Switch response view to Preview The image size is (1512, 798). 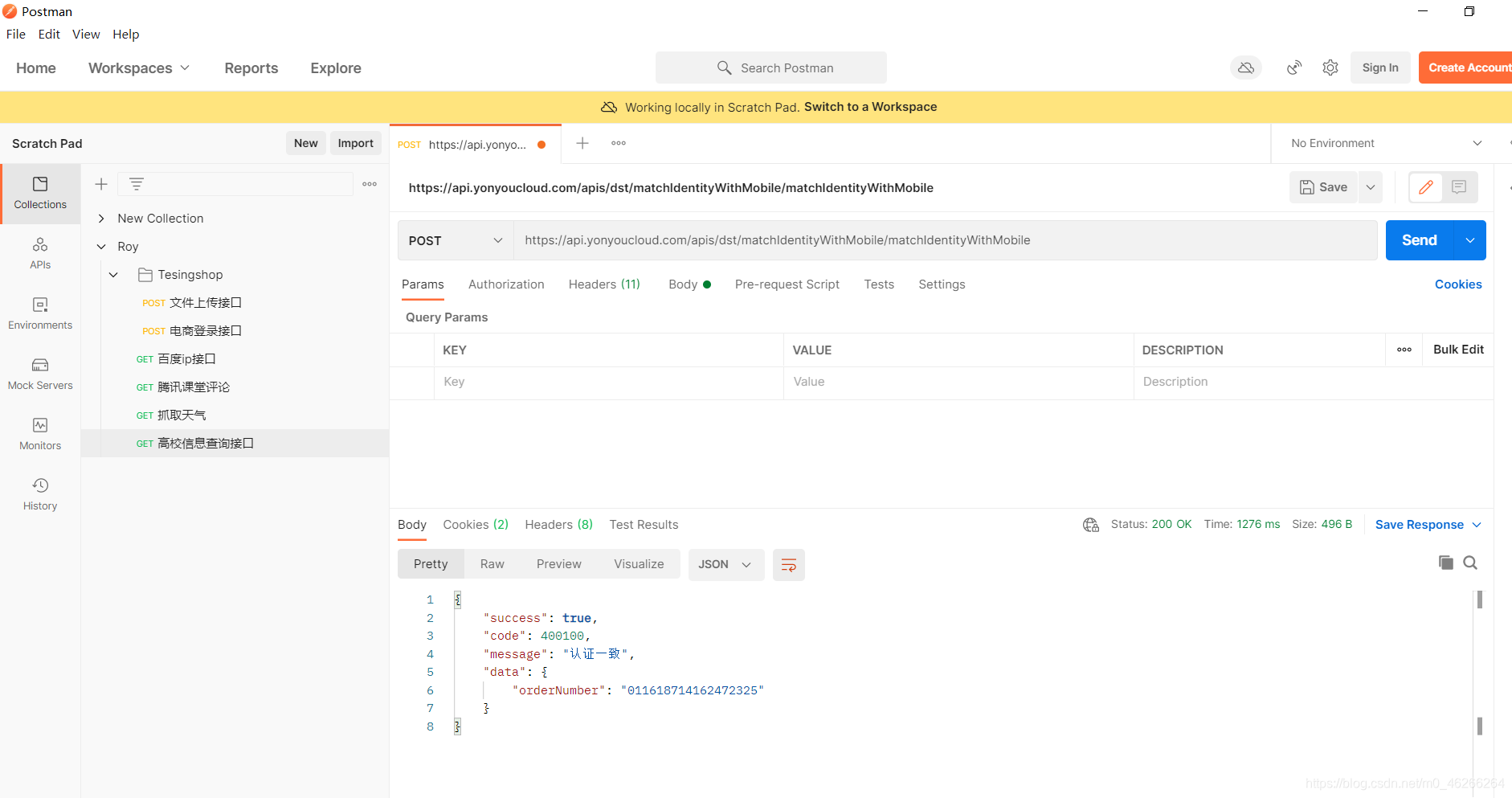559,564
